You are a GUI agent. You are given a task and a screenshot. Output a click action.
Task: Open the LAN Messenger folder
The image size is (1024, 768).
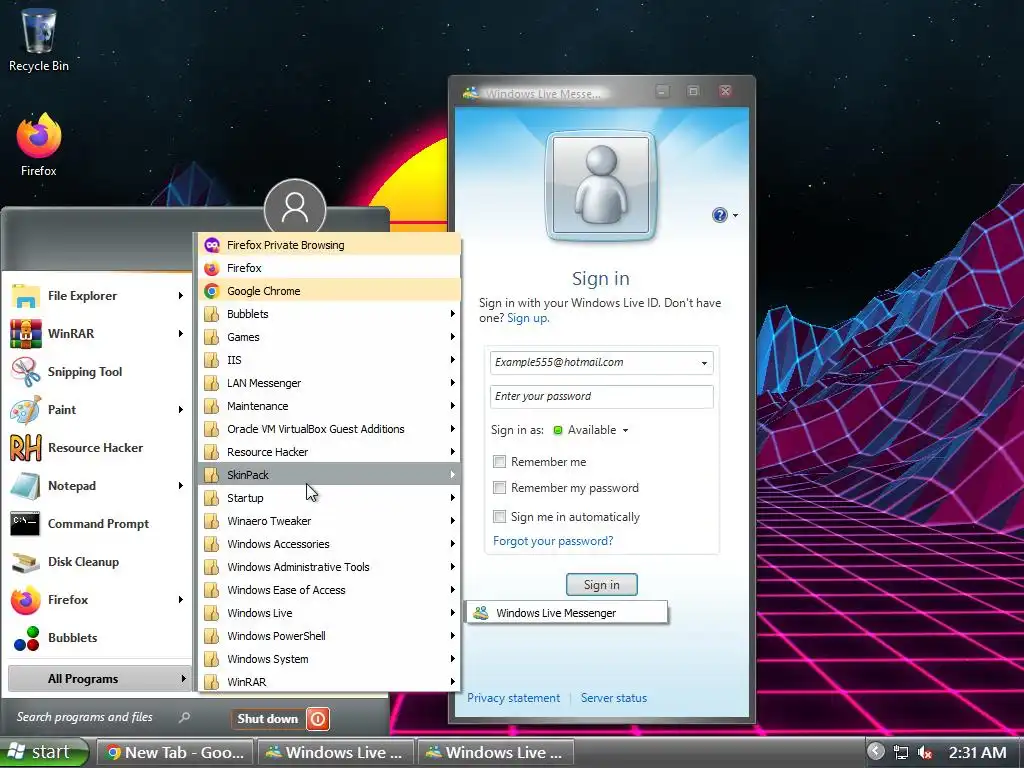tap(329, 383)
